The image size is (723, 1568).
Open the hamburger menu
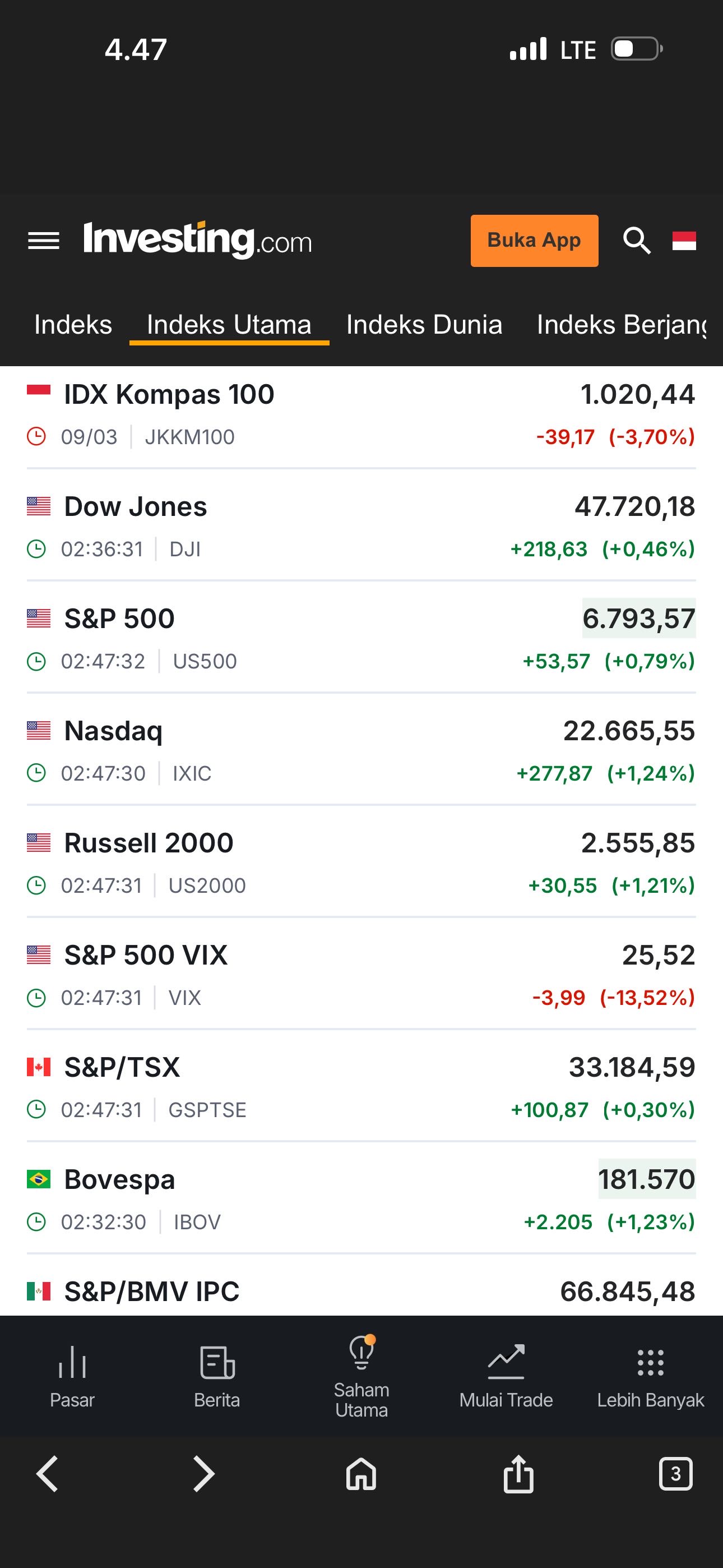44,241
